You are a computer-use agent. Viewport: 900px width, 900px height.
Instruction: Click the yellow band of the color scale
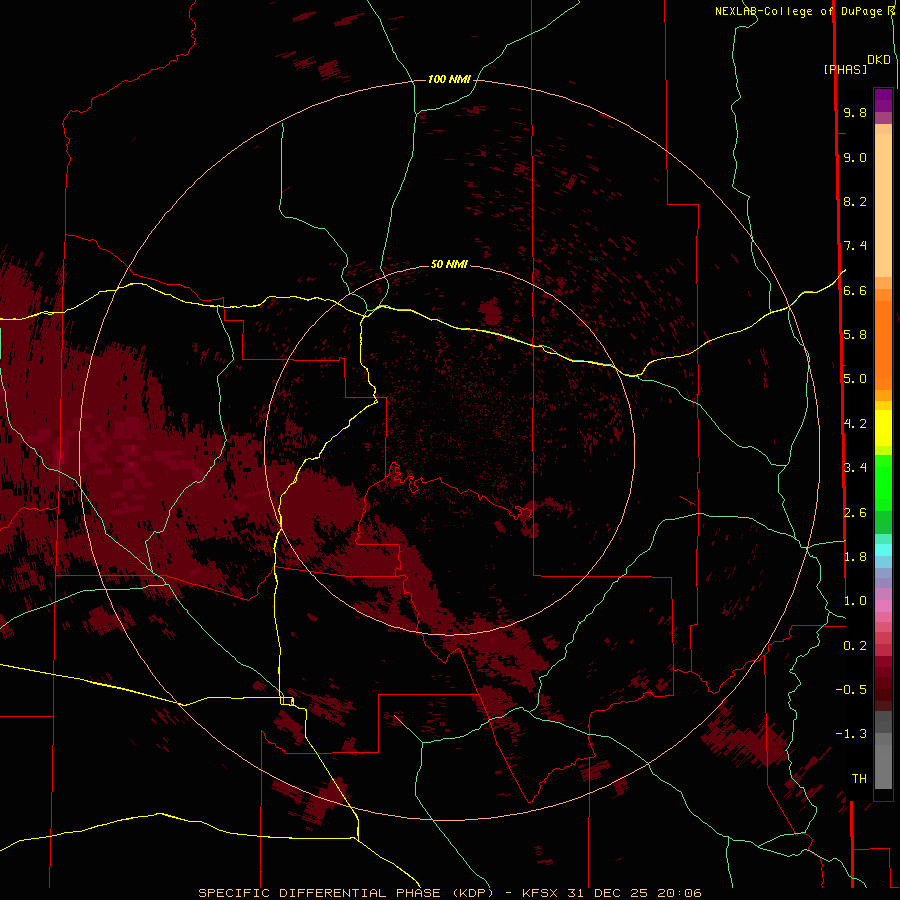coord(883,428)
